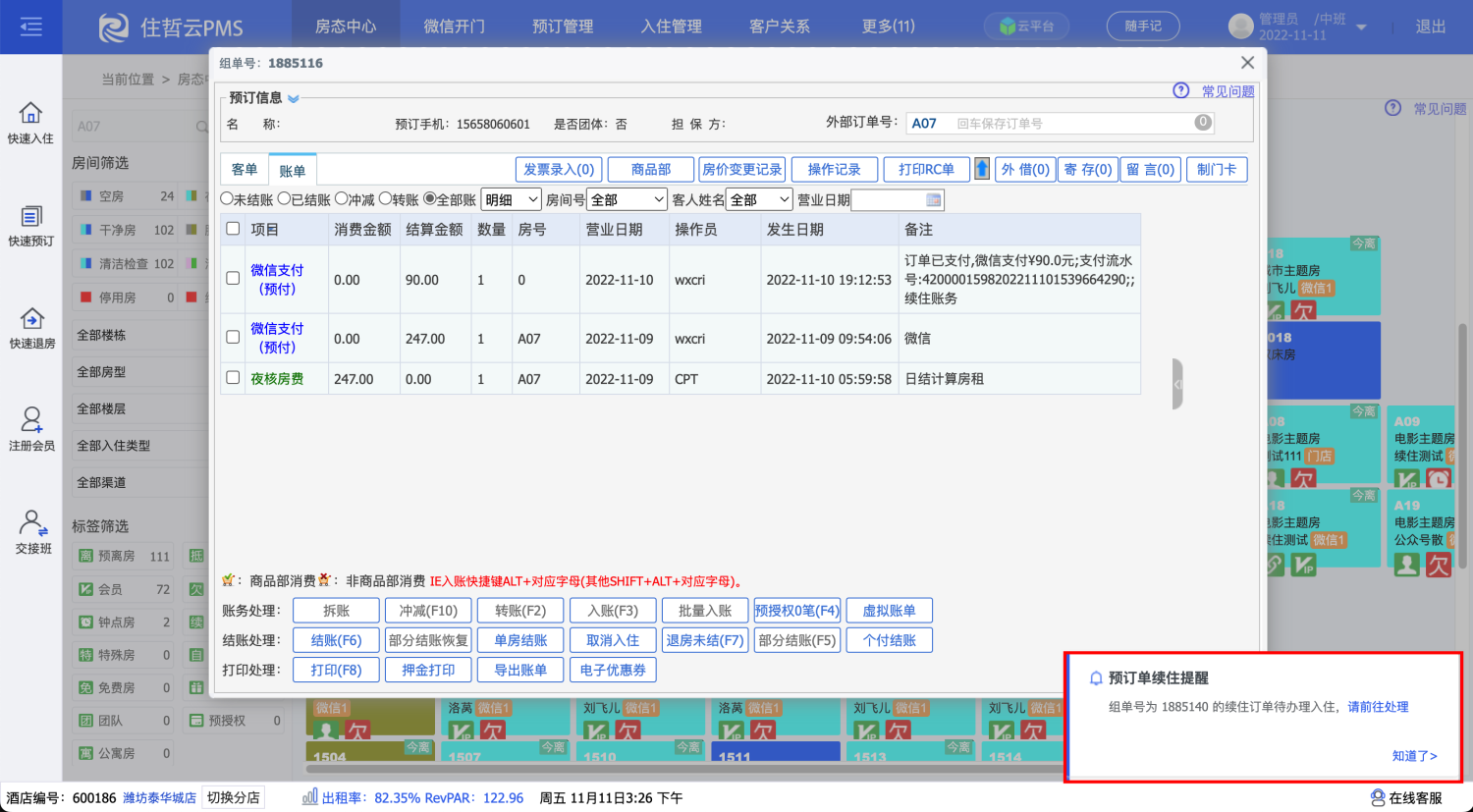Open the 客人姓名 dropdown
Viewport: 1473px width, 812px height.
click(x=759, y=199)
